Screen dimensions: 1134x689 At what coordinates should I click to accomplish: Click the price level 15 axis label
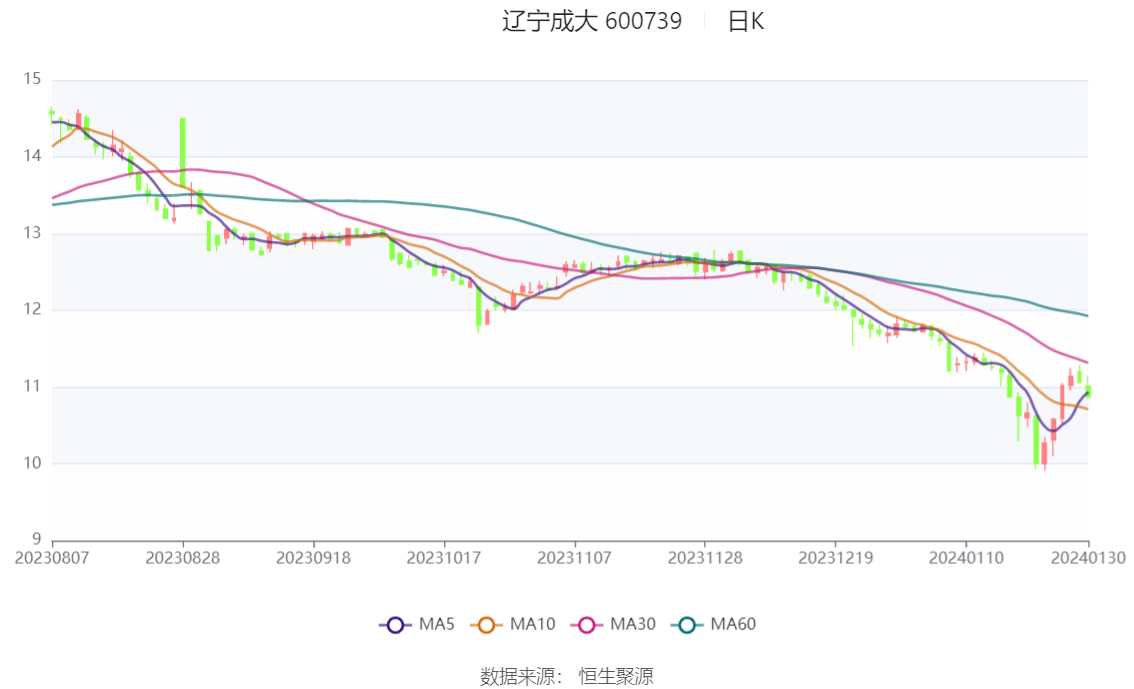pos(32,79)
